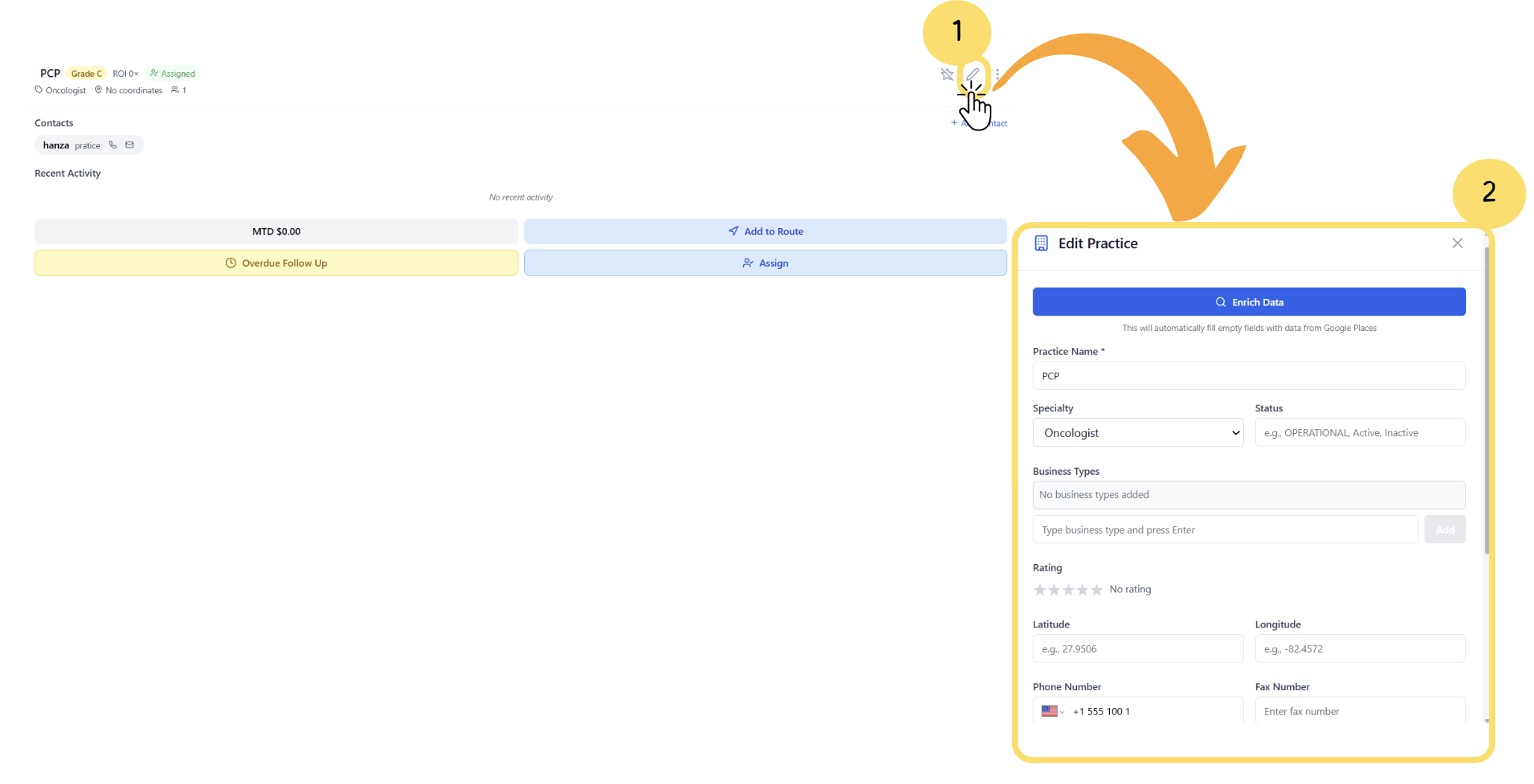This screenshot has height=784, width=1534.
Task: Click the Assigned status badge
Action: pyautogui.click(x=173, y=74)
